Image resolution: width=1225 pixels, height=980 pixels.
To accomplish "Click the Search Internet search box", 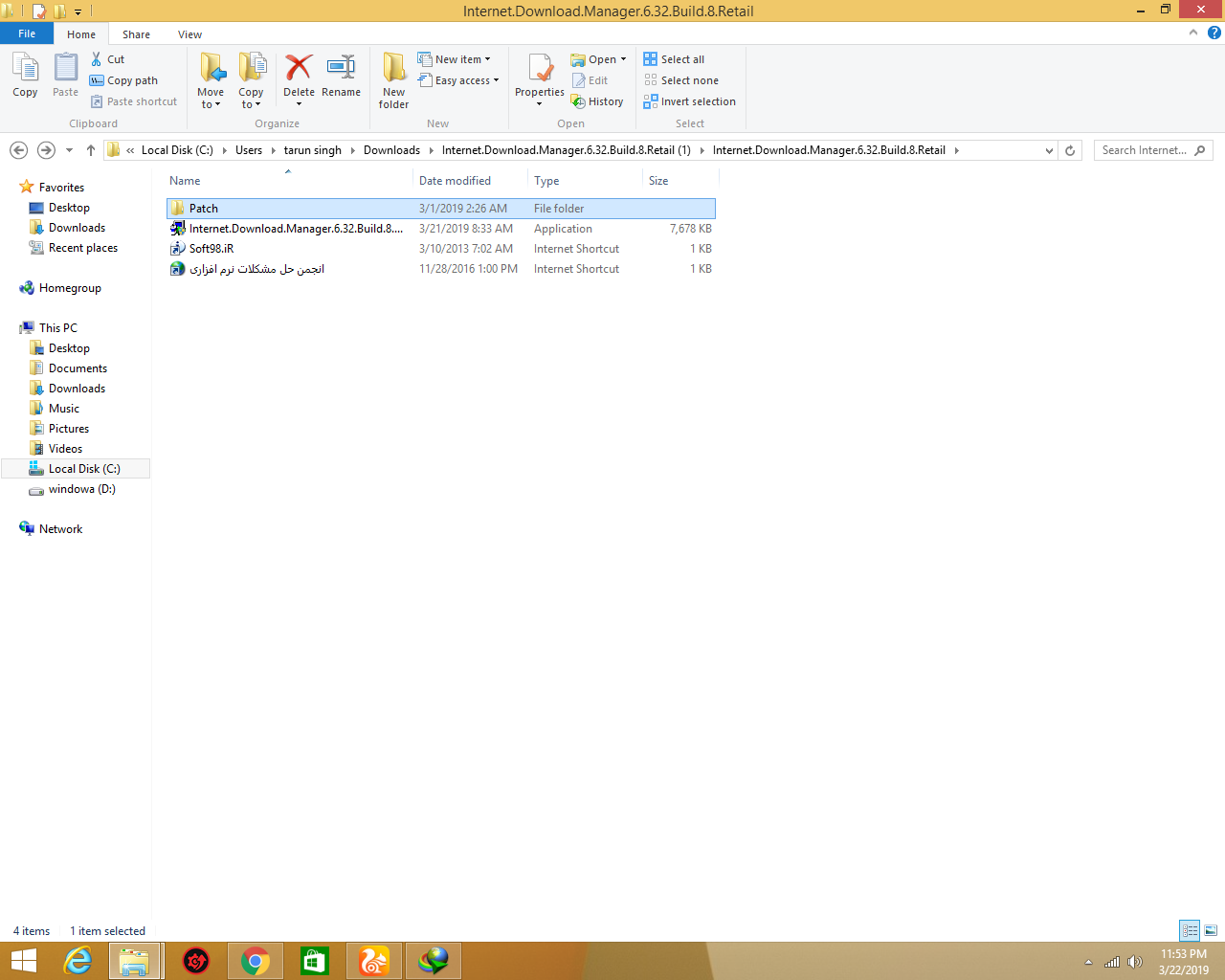I will (1144, 150).
